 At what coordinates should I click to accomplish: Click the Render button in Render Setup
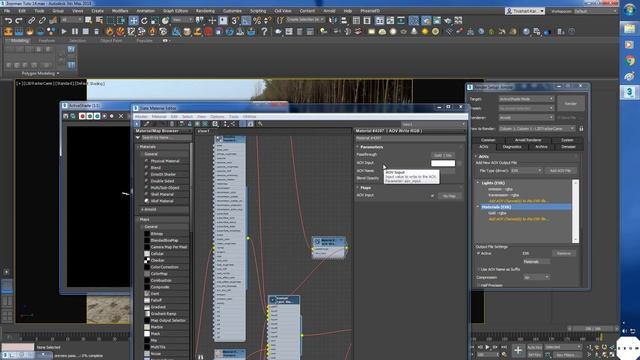570,104
